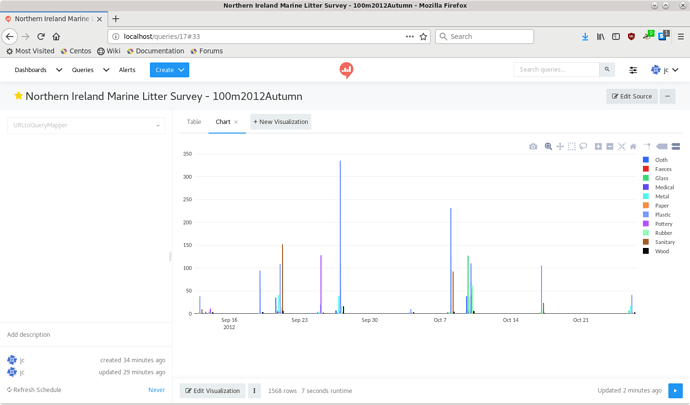Click the favorite star beside query title

[x=18, y=96]
